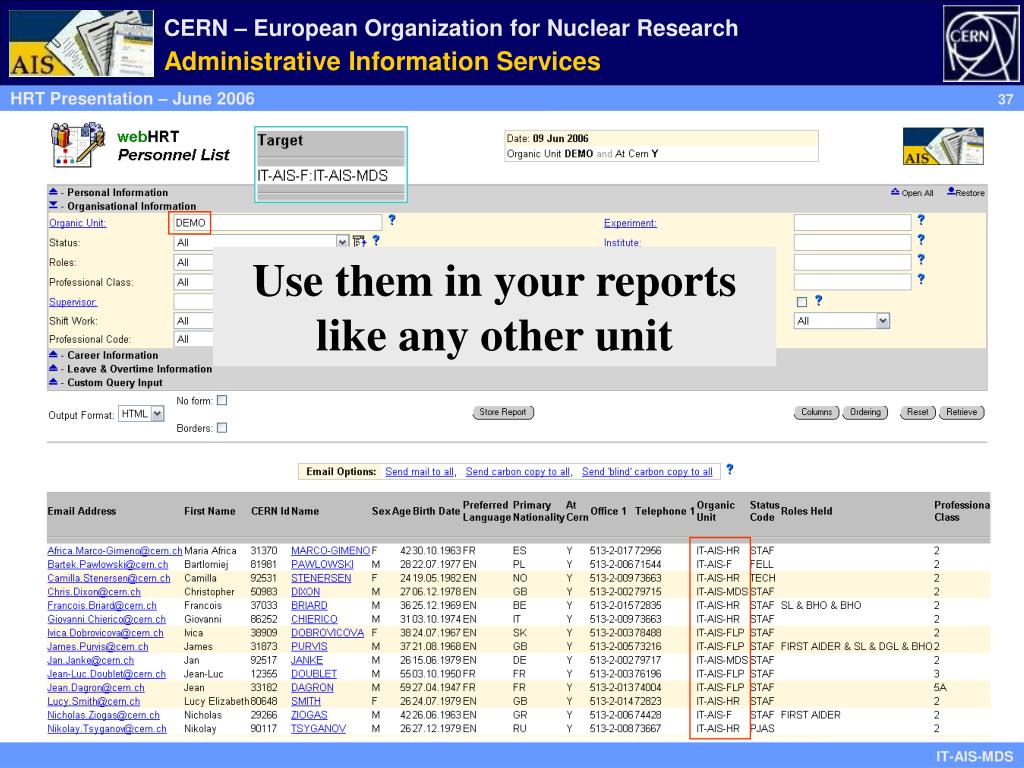Screen dimensions: 1024x768
Task: Open the PURVIS name link
Action: click(309, 647)
